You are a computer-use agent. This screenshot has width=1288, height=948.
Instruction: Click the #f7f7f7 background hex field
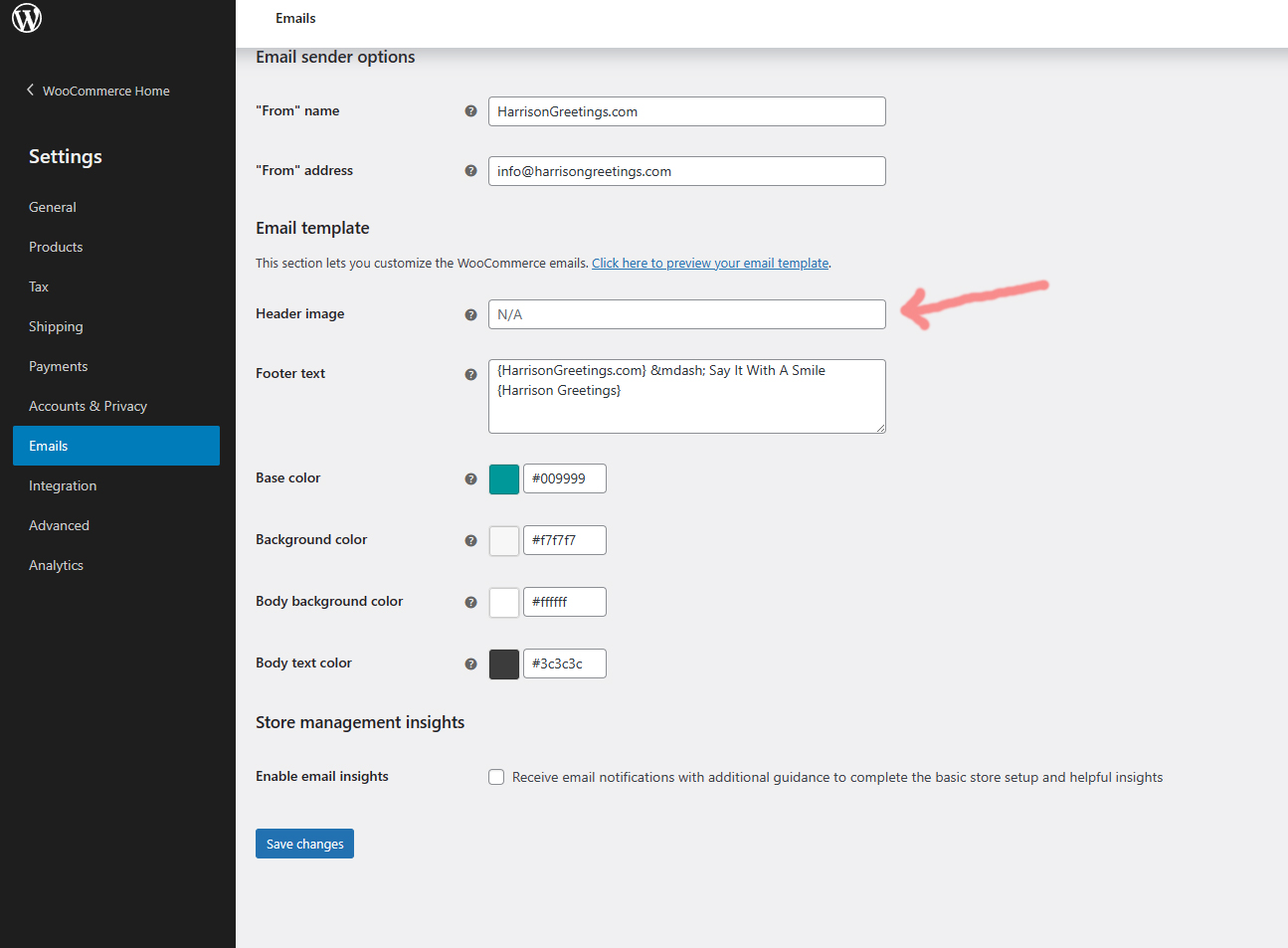(x=565, y=540)
